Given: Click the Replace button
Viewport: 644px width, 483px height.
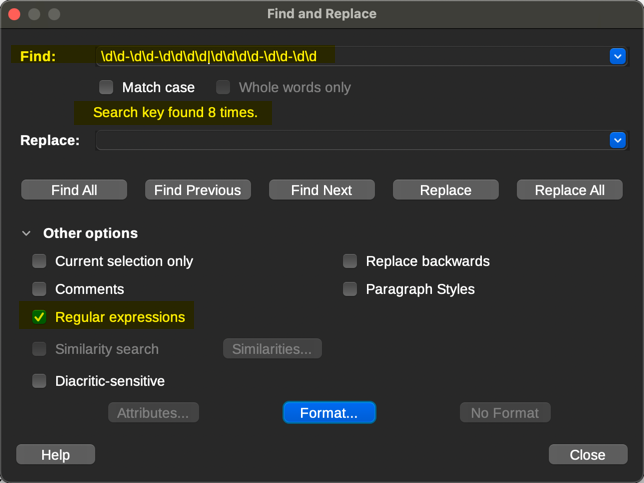Looking at the screenshot, I should pyautogui.click(x=445, y=190).
